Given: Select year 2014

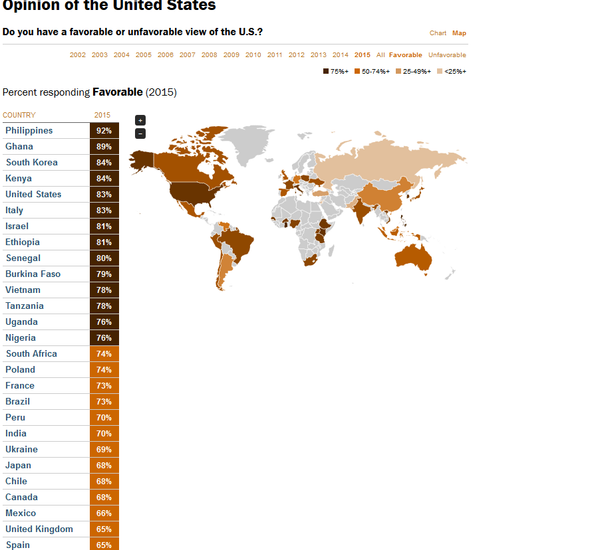Looking at the screenshot, I should [x=341, y=55].
